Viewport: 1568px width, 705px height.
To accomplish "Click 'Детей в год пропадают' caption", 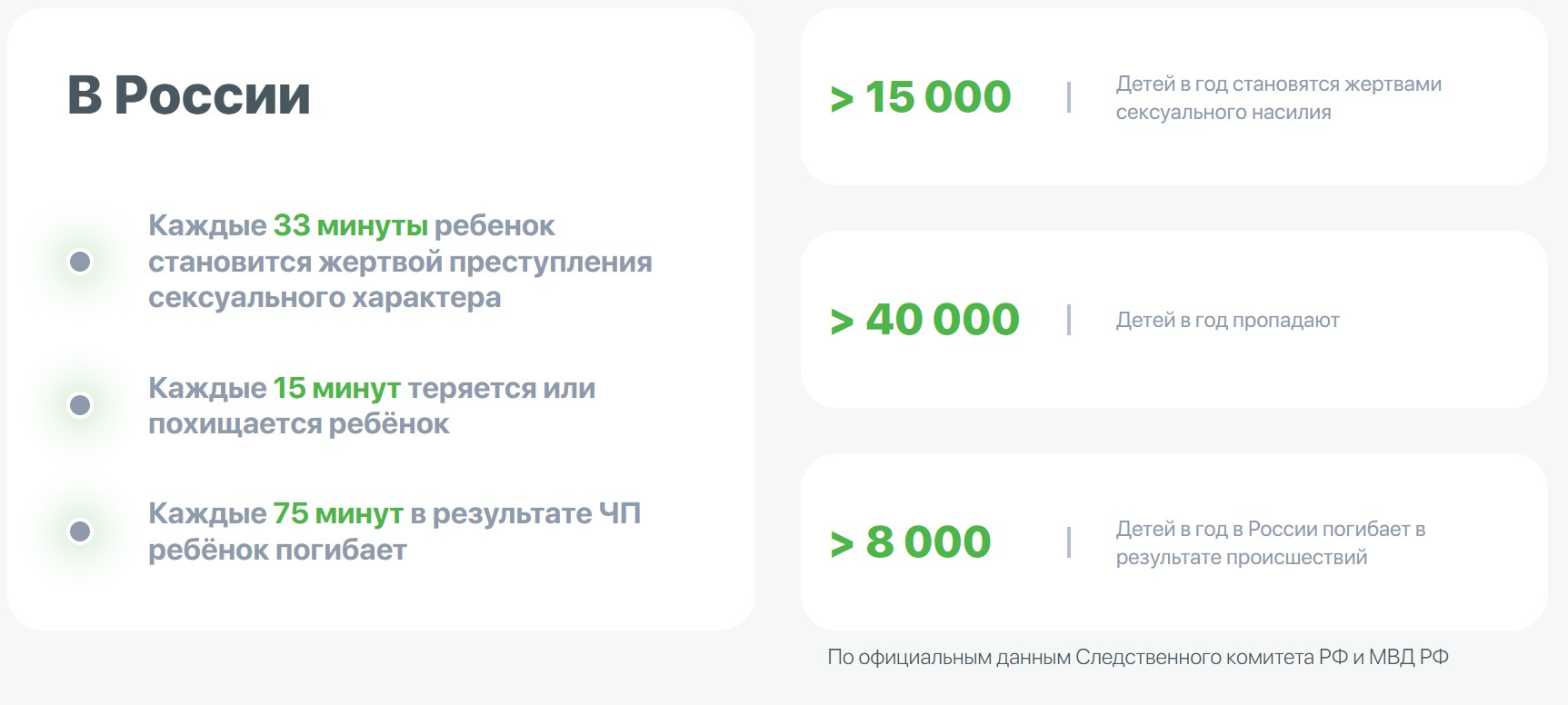I will 1227,320.
